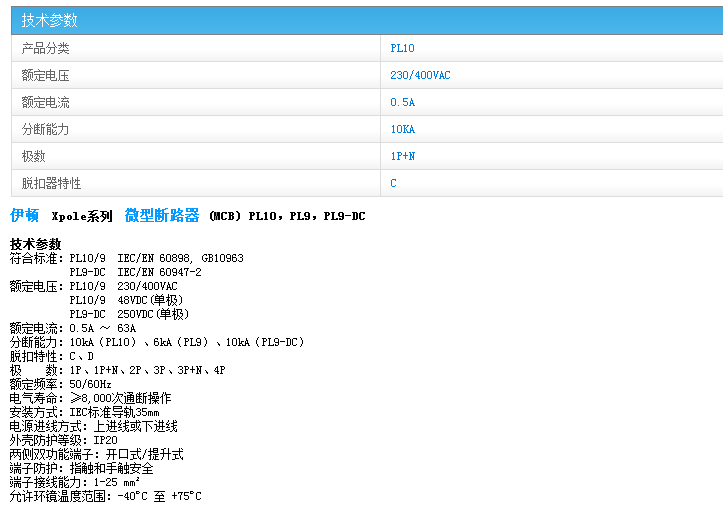Click the 10KA breaking capacity link
The width and height of the screenshot is (723, 510).
(402, 129)
